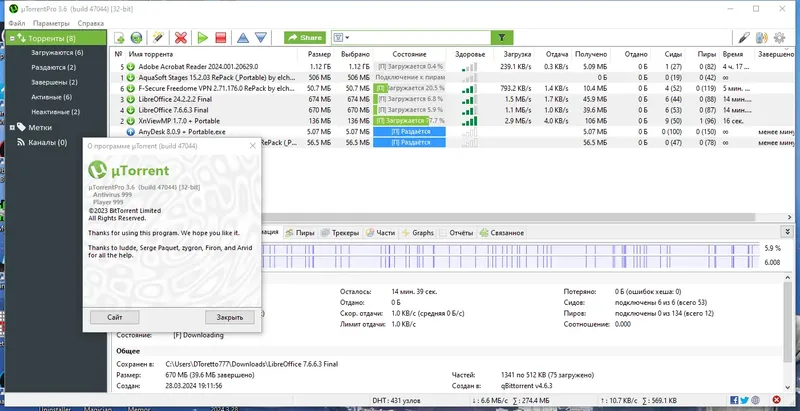The width and height of the screenshot is (800, 411).
Task: Expand the Метки sidebar node
Action: tap(12, 127)
